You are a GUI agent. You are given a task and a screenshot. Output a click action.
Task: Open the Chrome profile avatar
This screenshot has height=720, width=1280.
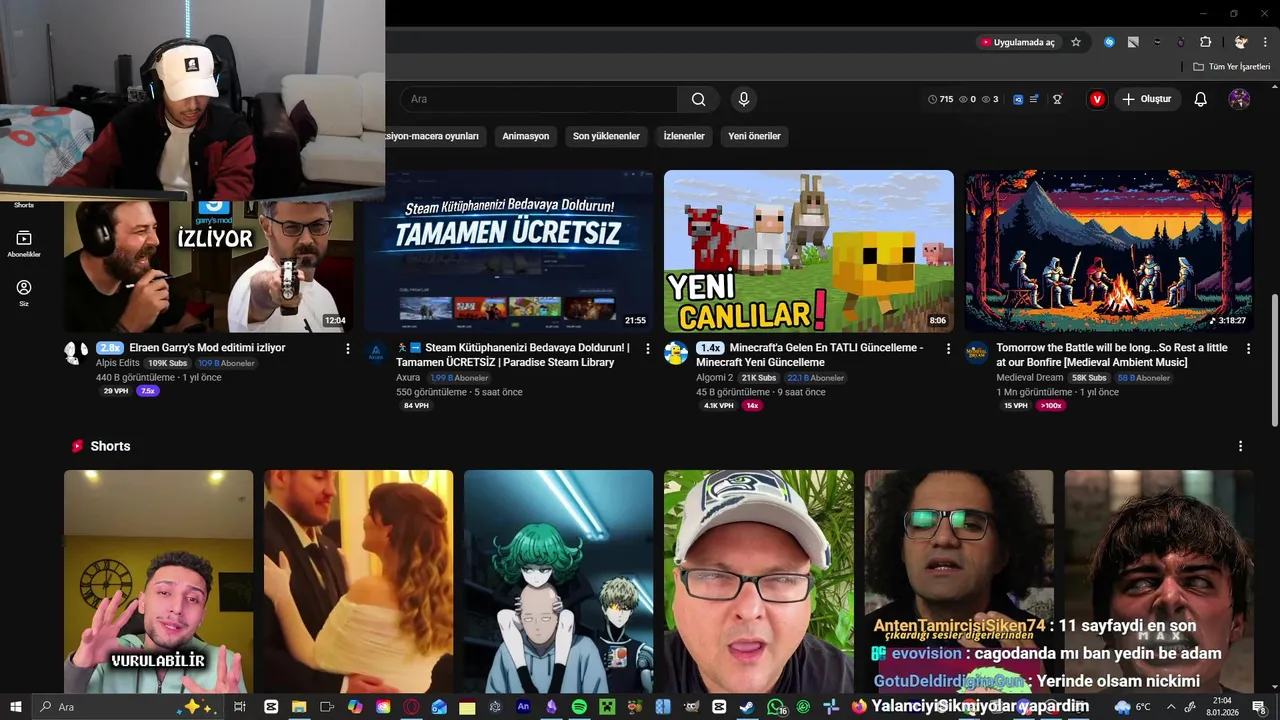[1241, 42]
